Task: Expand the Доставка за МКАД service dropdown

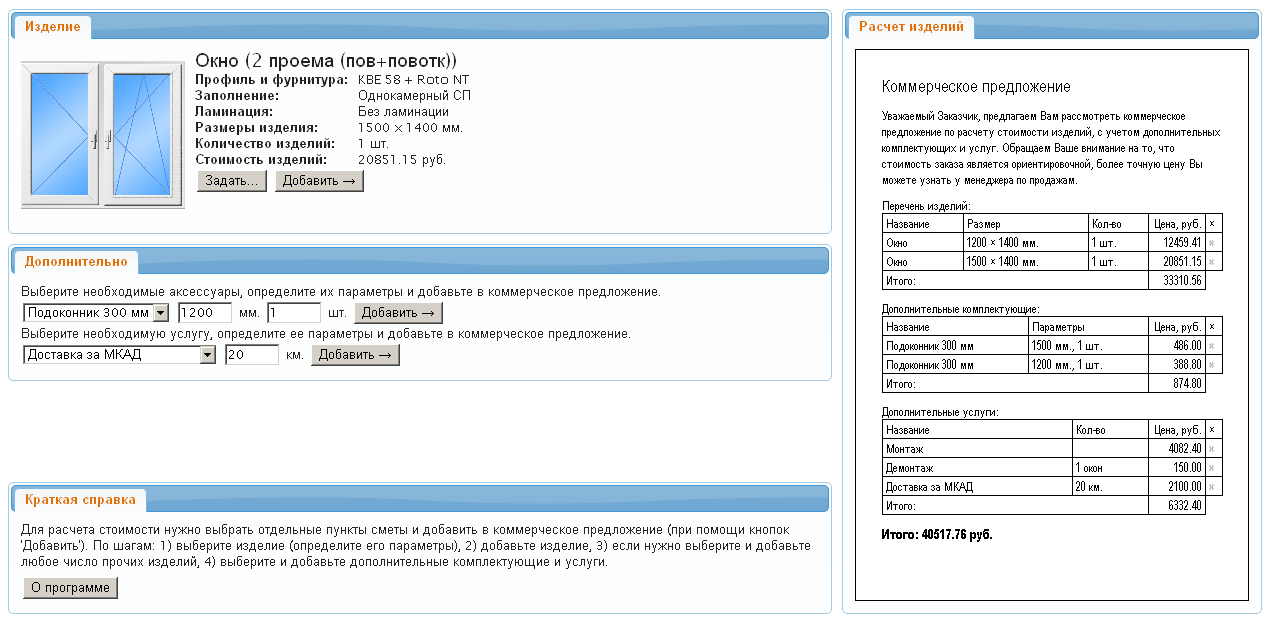Action: [207, 355]
